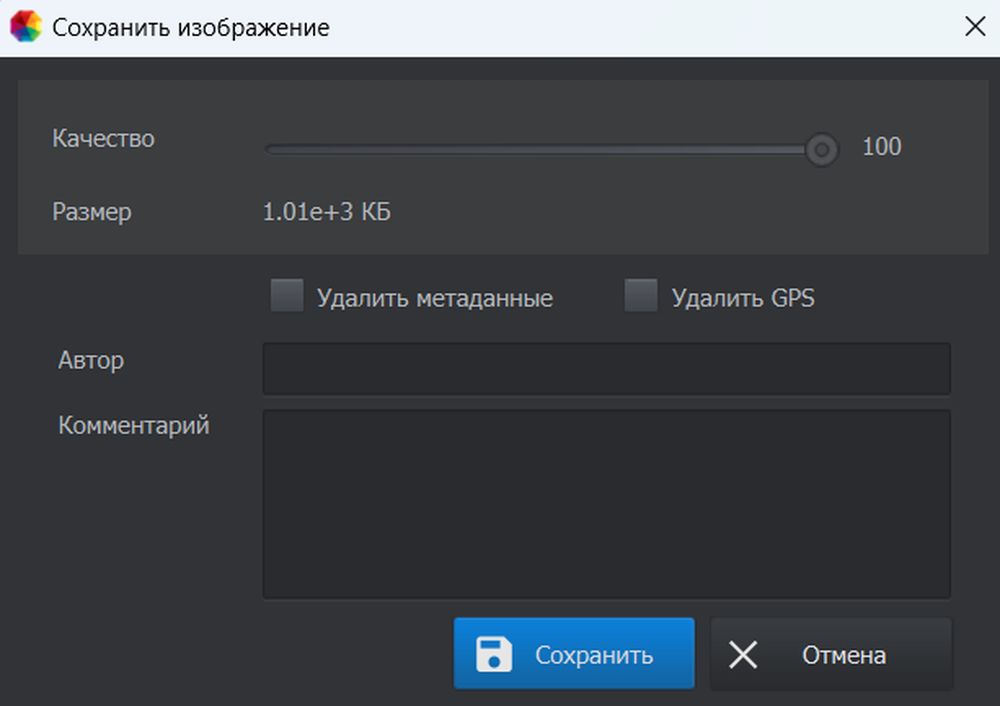Screen dimensions: 1000x706
Task: Select the Размер value showing 1.01e+3 КБ
Action: [326, 212]
